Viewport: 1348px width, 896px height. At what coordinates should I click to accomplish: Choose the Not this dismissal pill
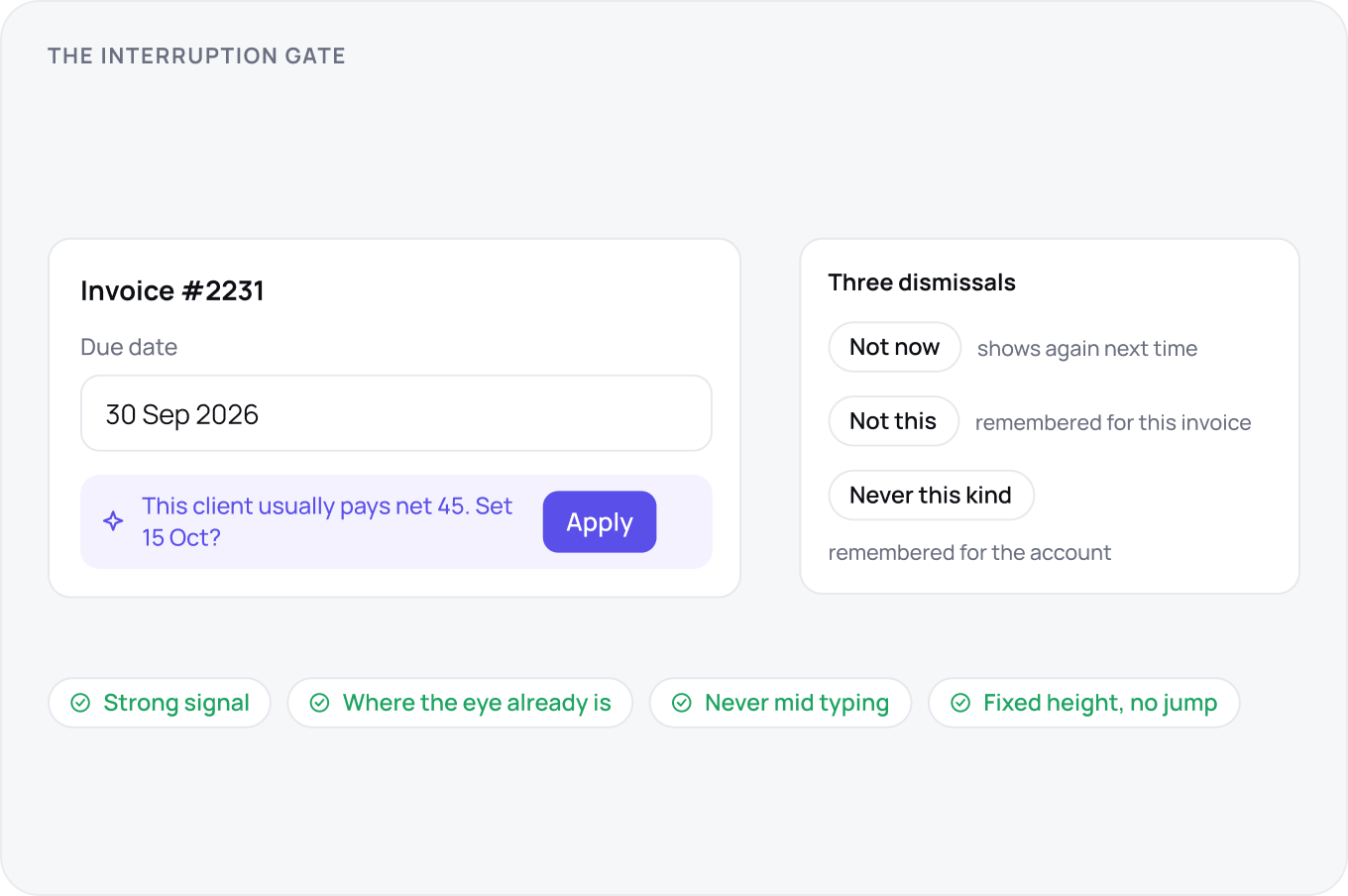[x=893, y=421]
